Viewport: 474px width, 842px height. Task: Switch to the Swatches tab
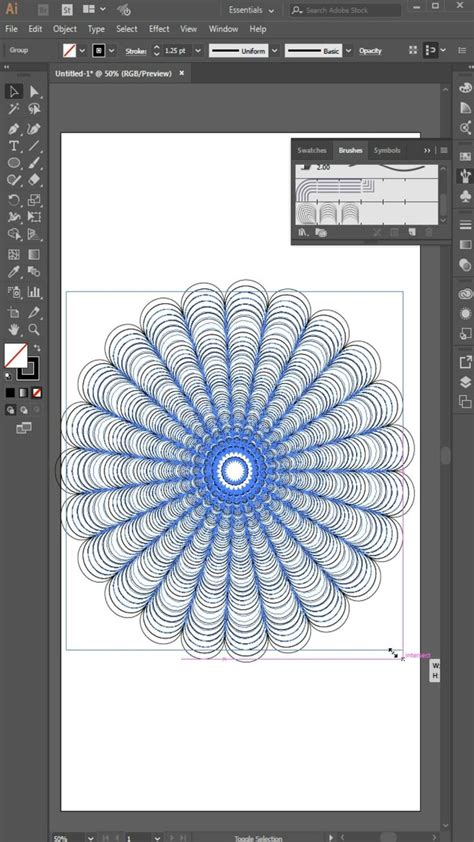coord(312,150)
